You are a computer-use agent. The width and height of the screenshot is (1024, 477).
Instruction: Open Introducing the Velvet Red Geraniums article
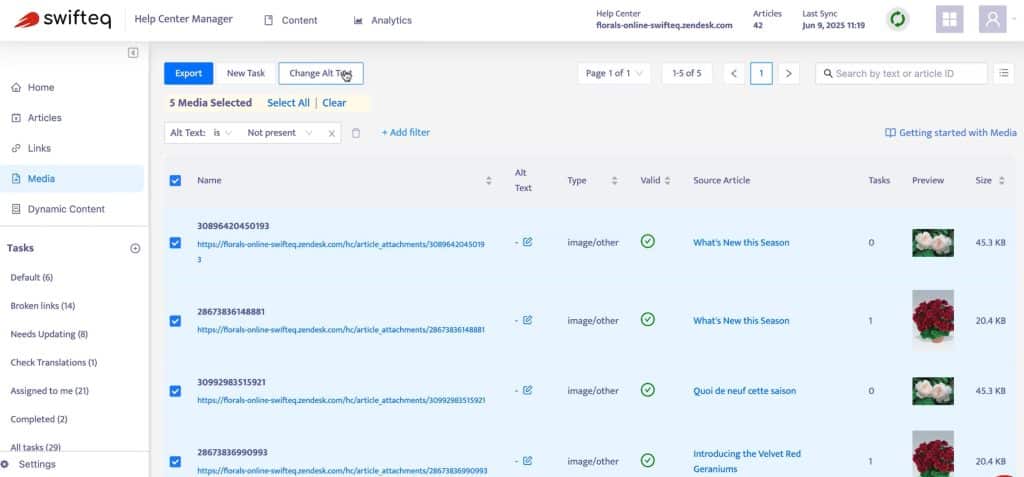click(746, 461)
